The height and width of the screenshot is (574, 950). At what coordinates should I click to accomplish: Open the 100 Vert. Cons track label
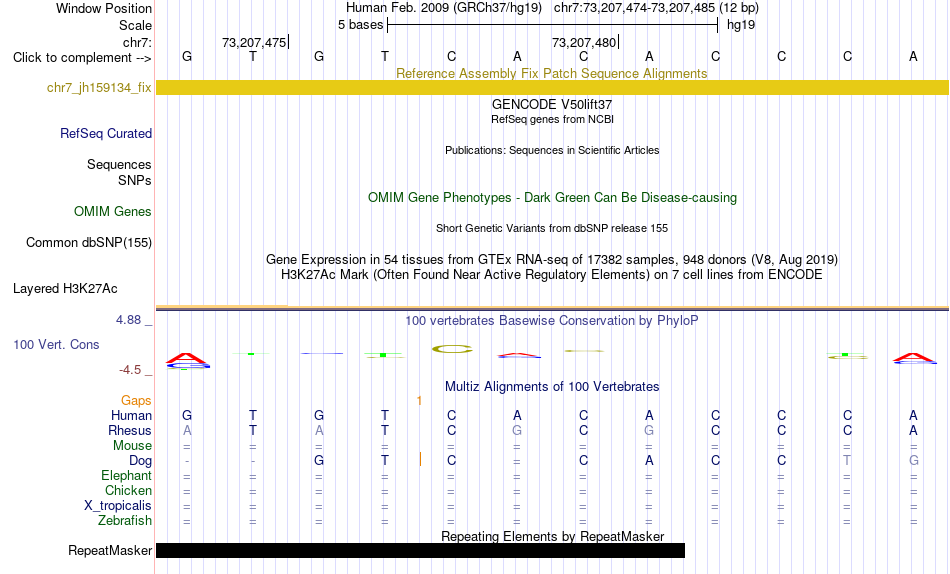pos(56,344)
